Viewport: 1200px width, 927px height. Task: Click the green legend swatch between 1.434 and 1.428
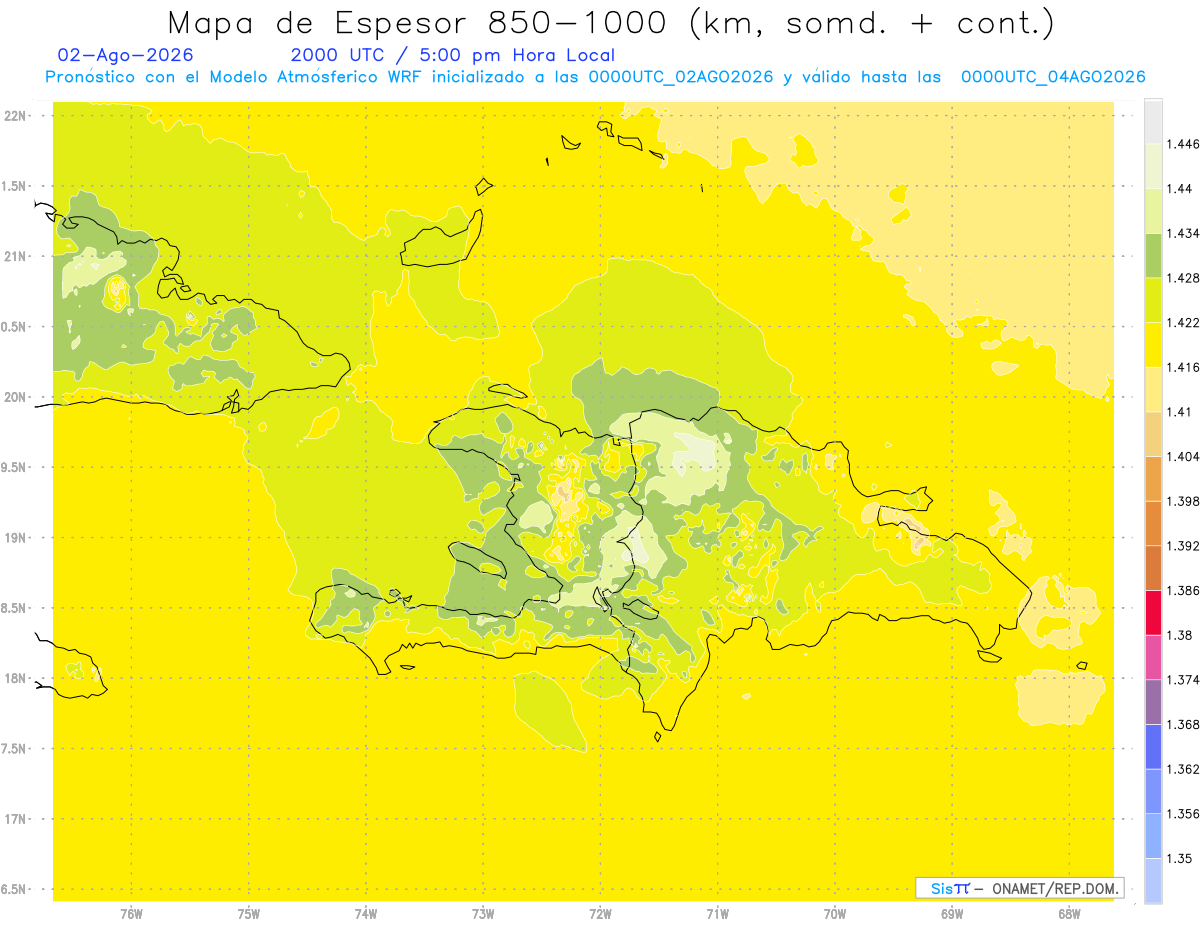click(x=1153, y=255)
